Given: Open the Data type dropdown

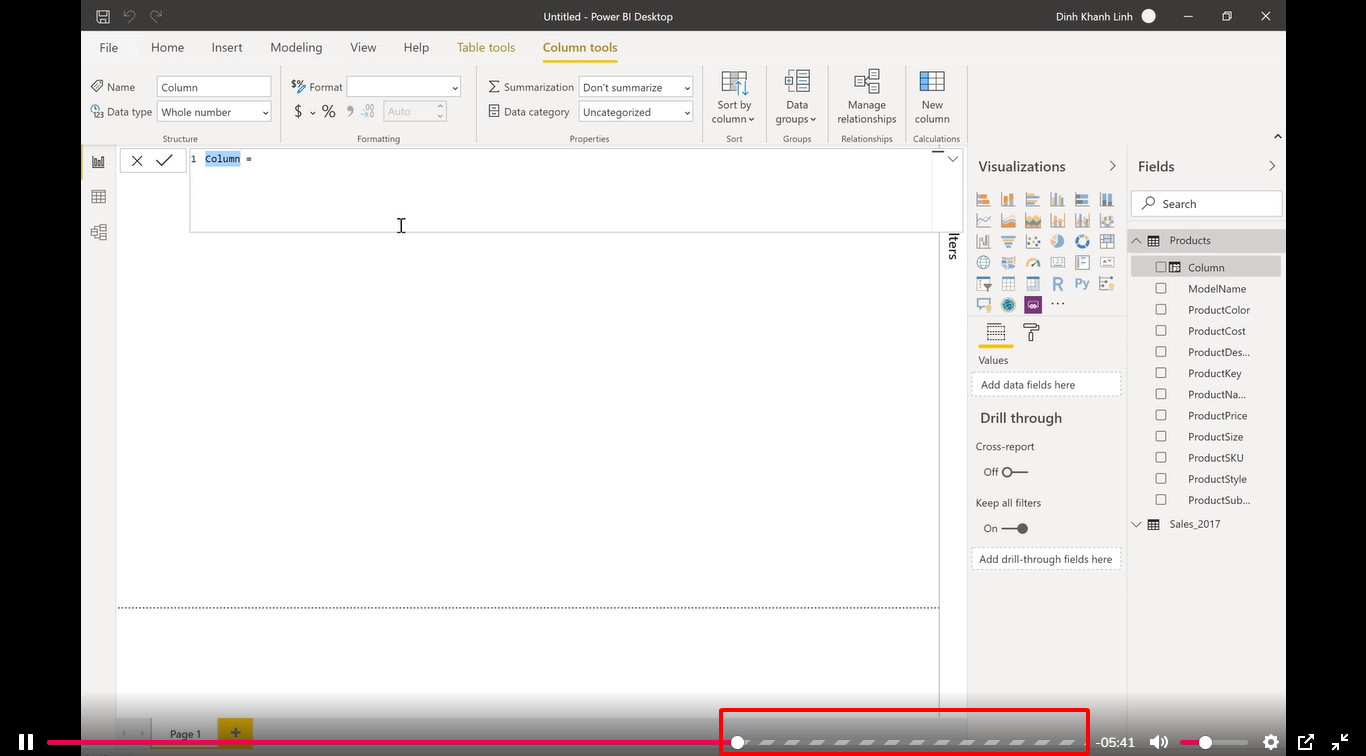Looking at the screenshot, I should pos(214,112).
